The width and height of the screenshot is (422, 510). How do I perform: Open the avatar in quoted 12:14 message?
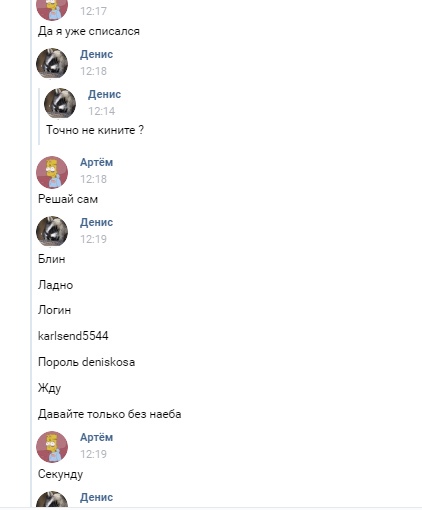click(x=60, y=104)
